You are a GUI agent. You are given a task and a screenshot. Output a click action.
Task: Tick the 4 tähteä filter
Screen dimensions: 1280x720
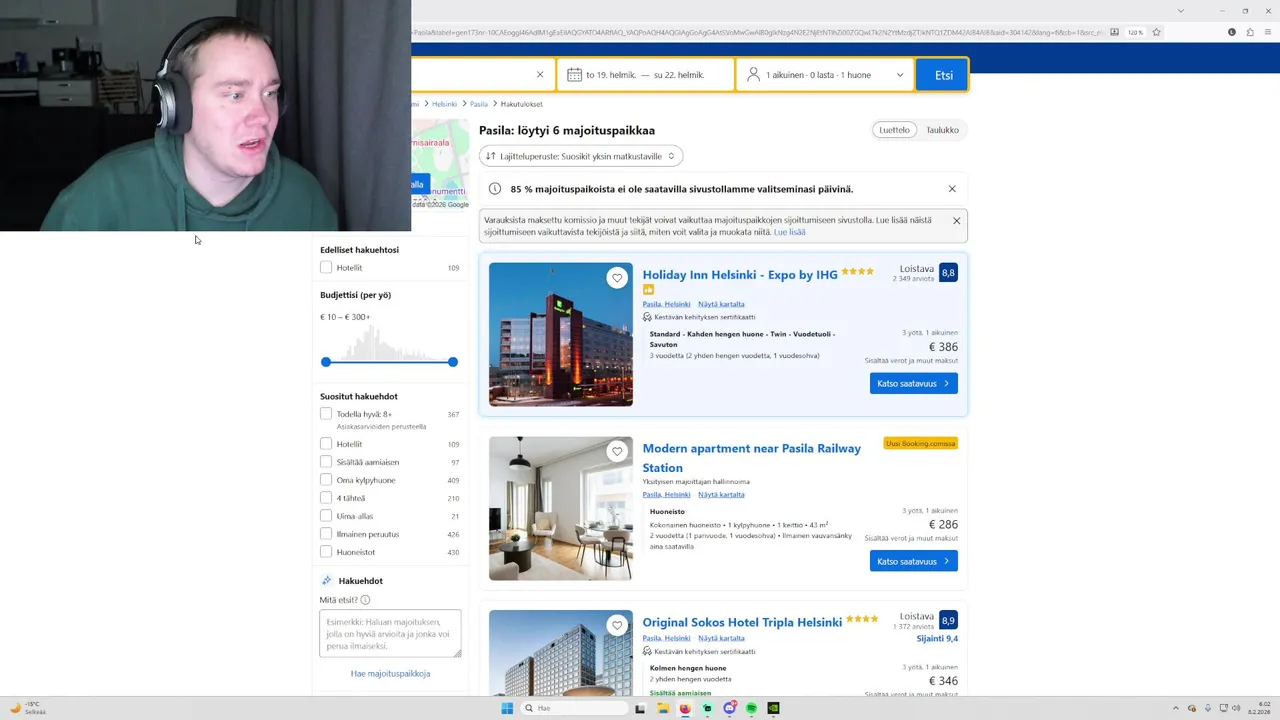pyautogui.click(x=326, y=498)
